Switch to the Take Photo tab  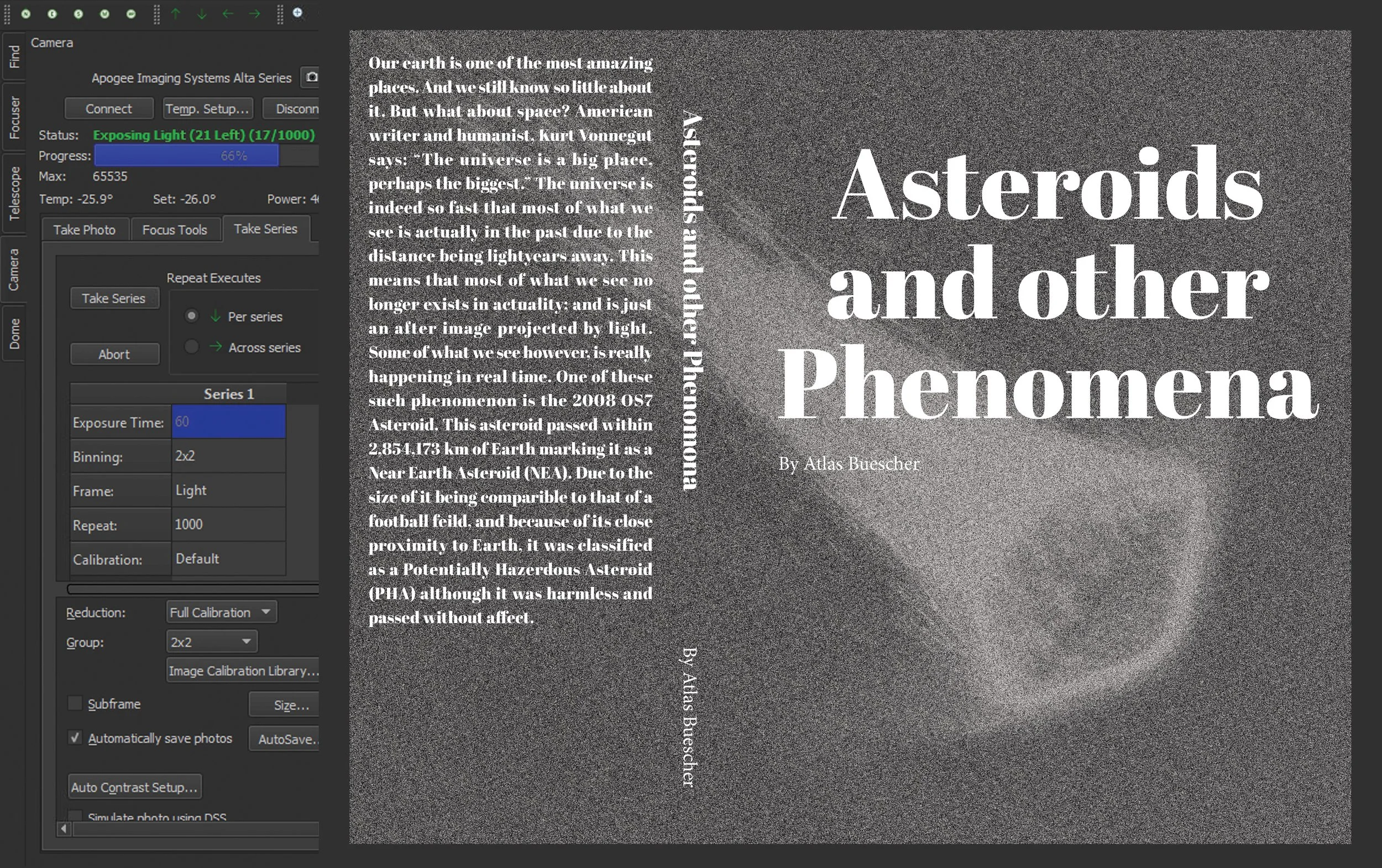coord(85,229)
